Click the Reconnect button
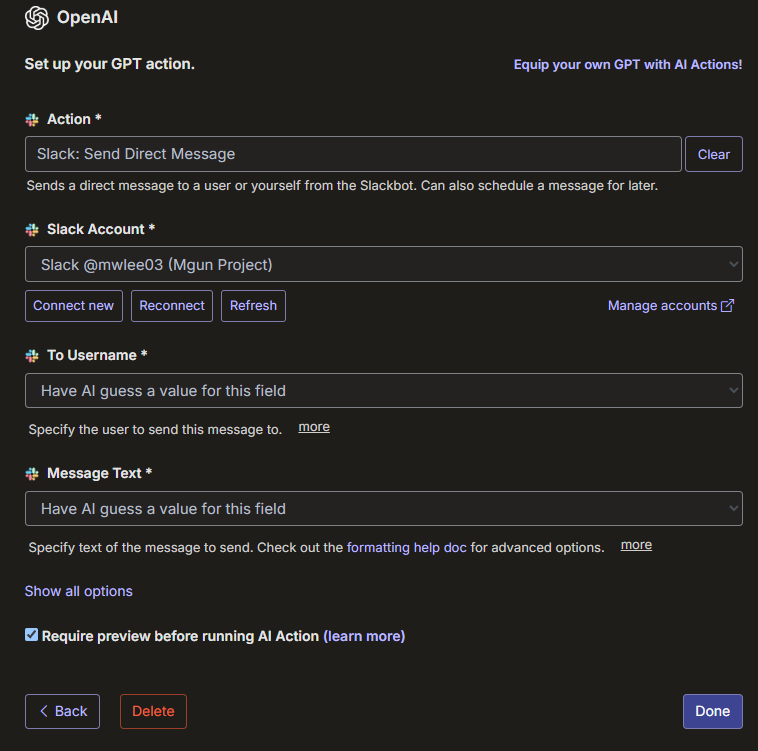The image size is (758, 751). point(172,306)
